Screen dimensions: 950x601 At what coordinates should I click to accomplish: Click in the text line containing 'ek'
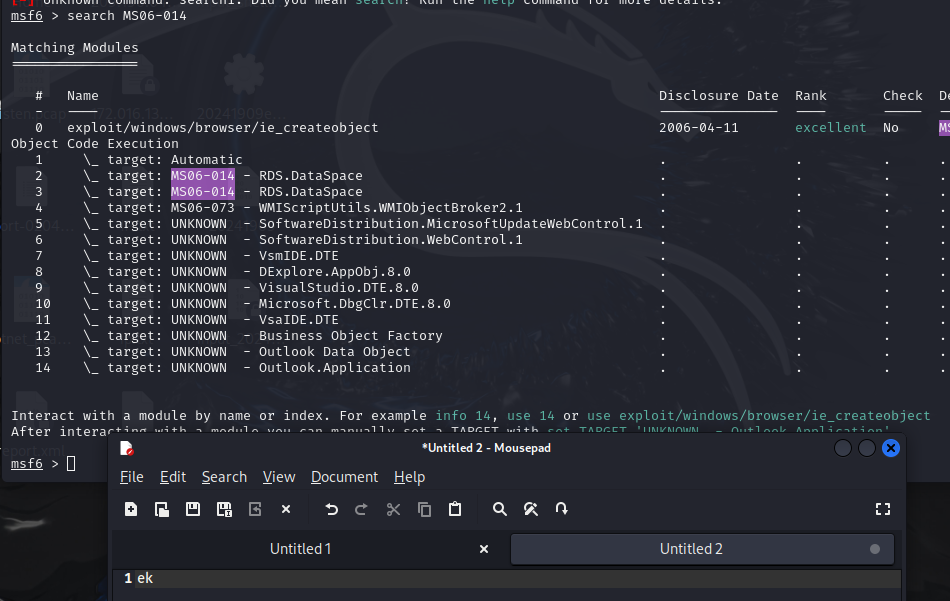pyautogui.click(x=508, y=579)
